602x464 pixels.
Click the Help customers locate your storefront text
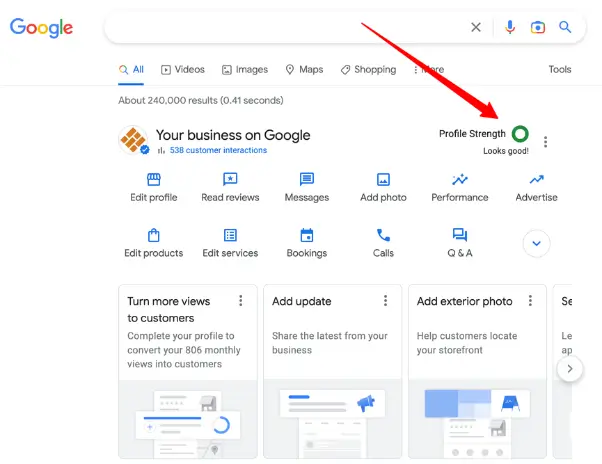[467, 343]
